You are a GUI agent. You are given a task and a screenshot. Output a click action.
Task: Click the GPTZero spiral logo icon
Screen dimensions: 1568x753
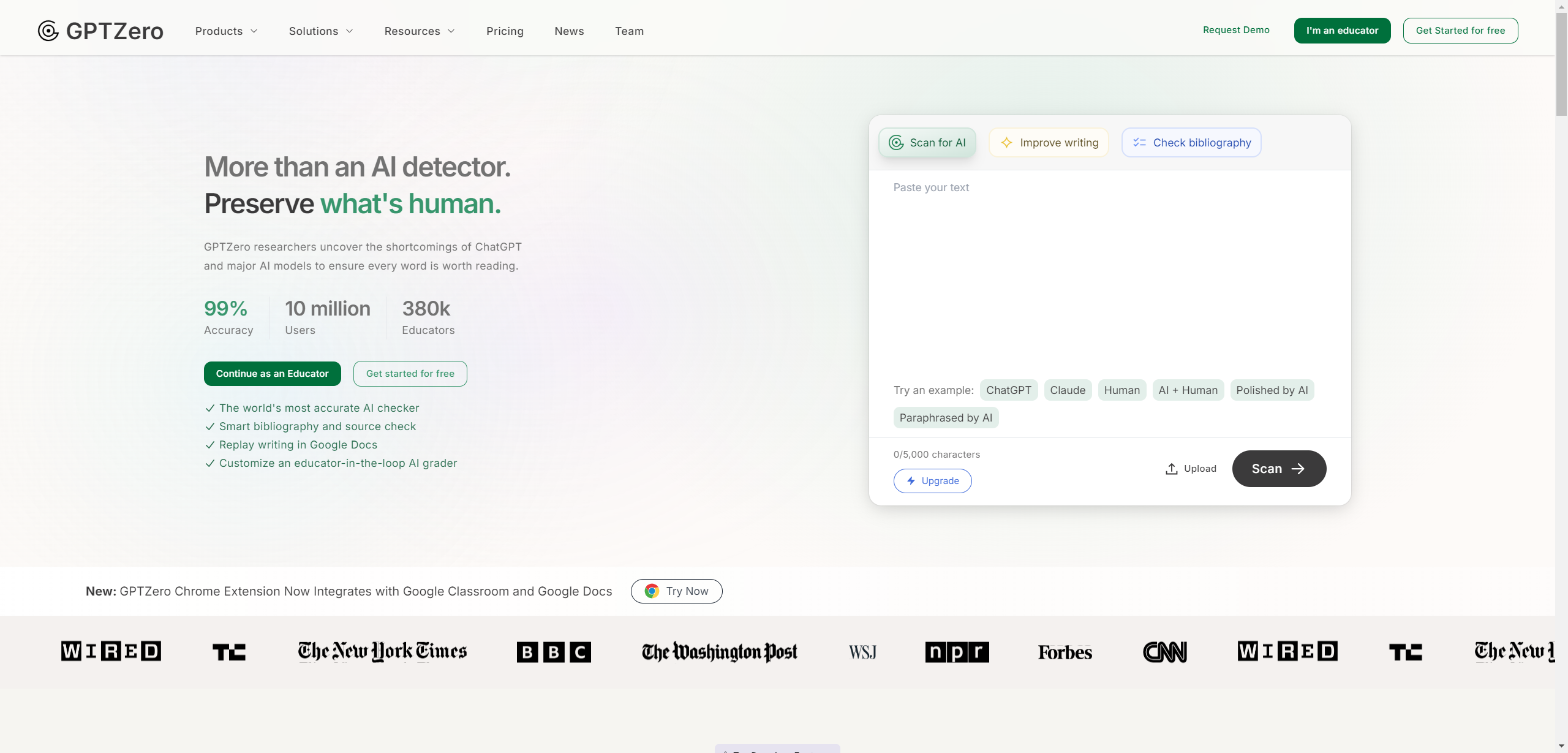point(48,31)
